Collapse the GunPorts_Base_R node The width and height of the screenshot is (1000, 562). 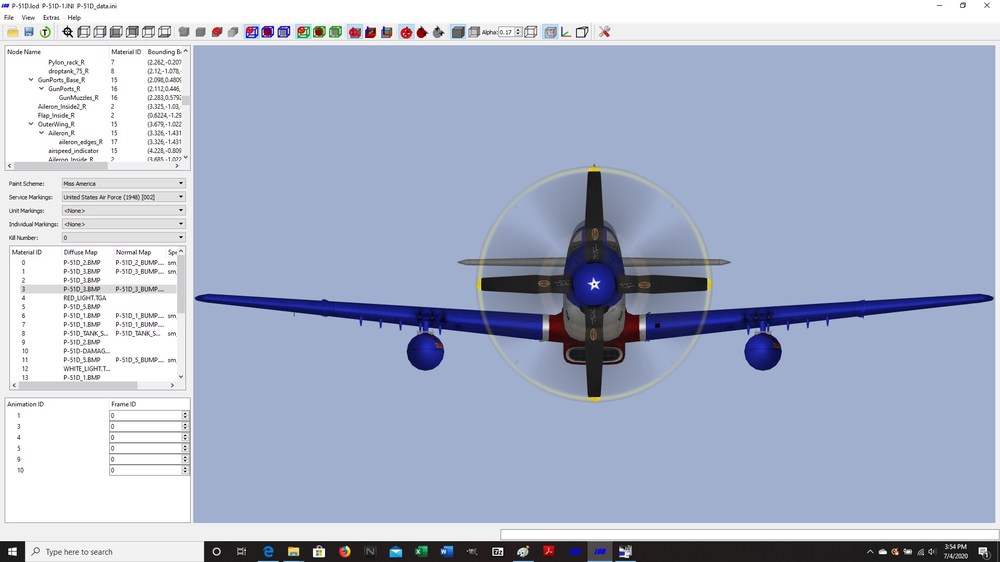pyautogui.click(x=31, y=80)
